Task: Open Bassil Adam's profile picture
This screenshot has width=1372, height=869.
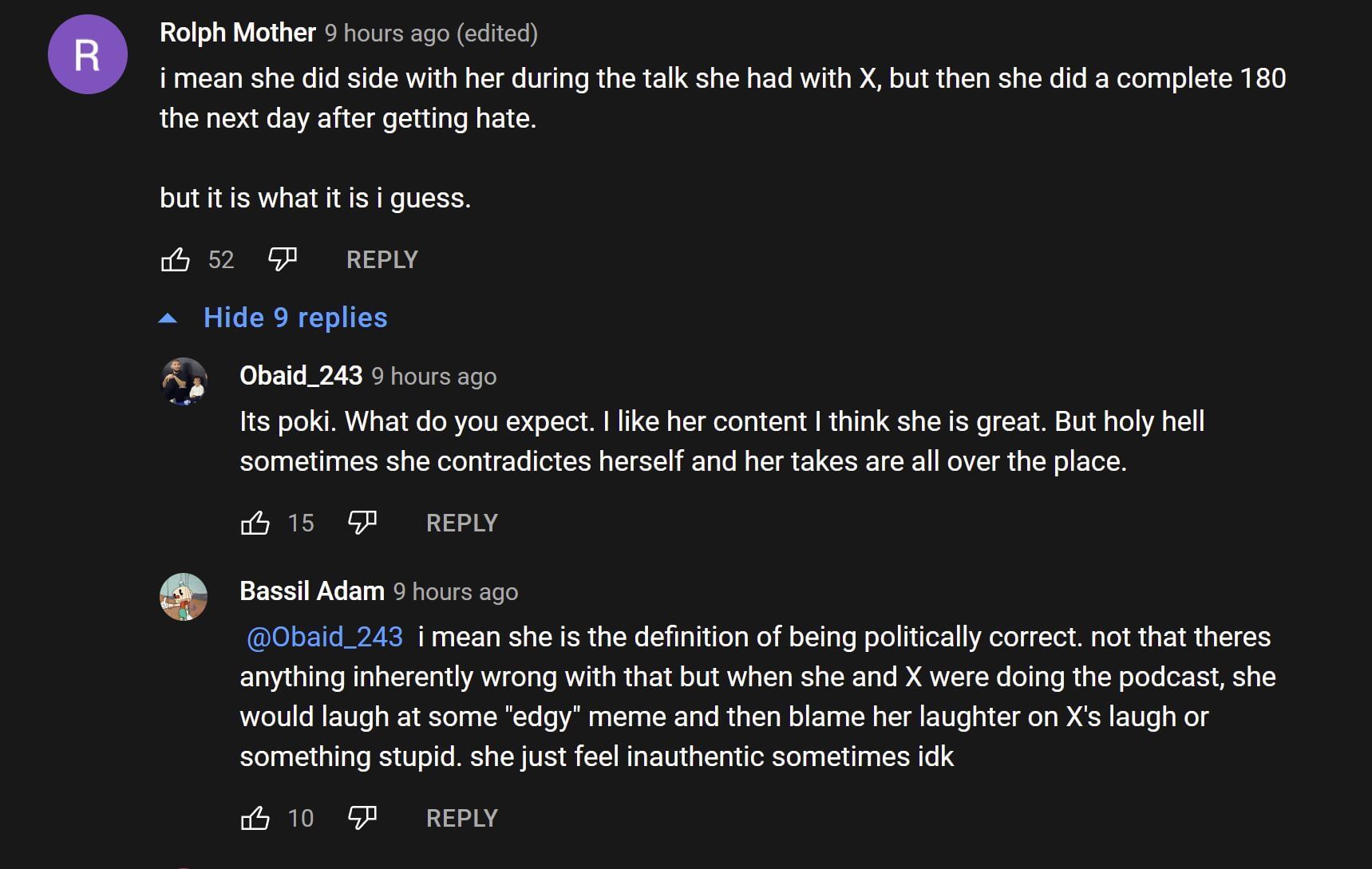Action: click(x=184, y=596)
